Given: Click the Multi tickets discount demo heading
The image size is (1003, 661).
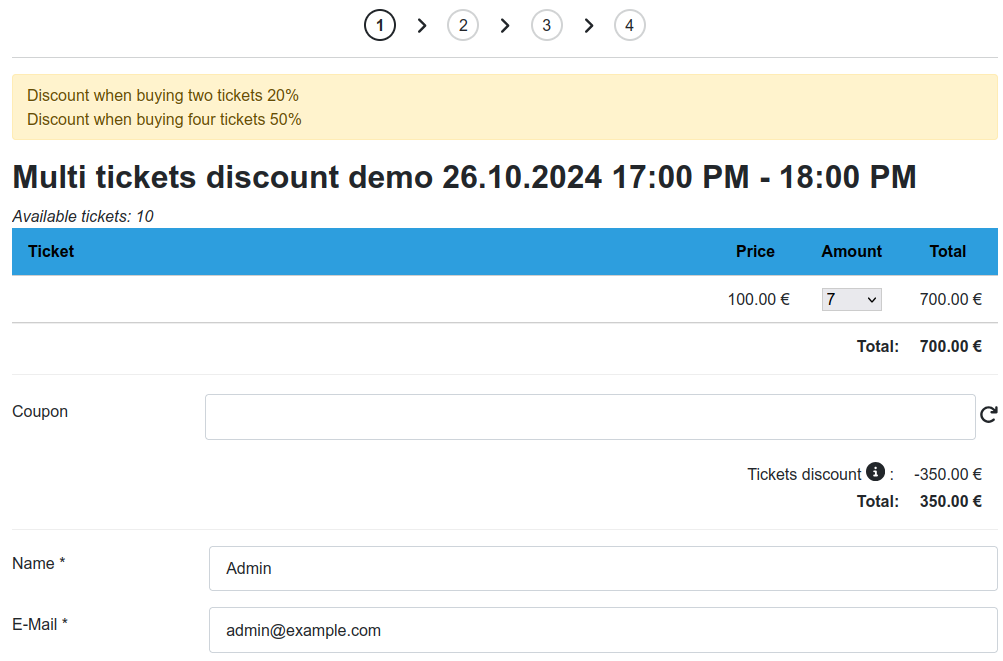Looking at the screenshot, I should [x=464, y=178].
